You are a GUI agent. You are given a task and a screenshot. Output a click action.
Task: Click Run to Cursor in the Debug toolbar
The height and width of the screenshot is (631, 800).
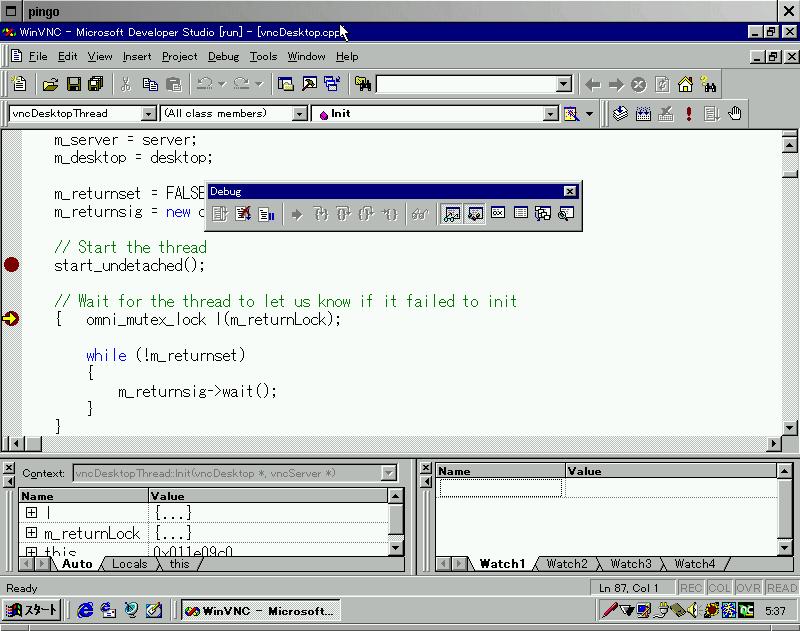(x=389, y=214)
